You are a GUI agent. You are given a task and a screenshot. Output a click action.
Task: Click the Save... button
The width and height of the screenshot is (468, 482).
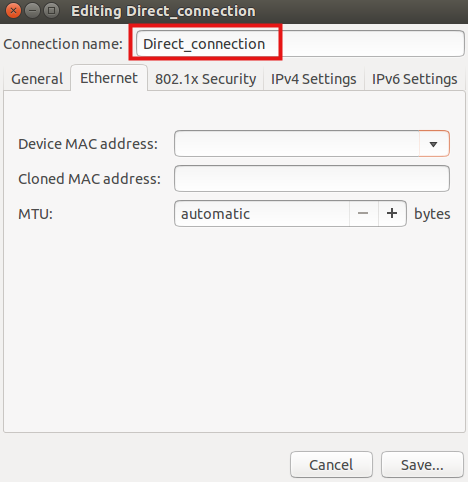(422, 465)
